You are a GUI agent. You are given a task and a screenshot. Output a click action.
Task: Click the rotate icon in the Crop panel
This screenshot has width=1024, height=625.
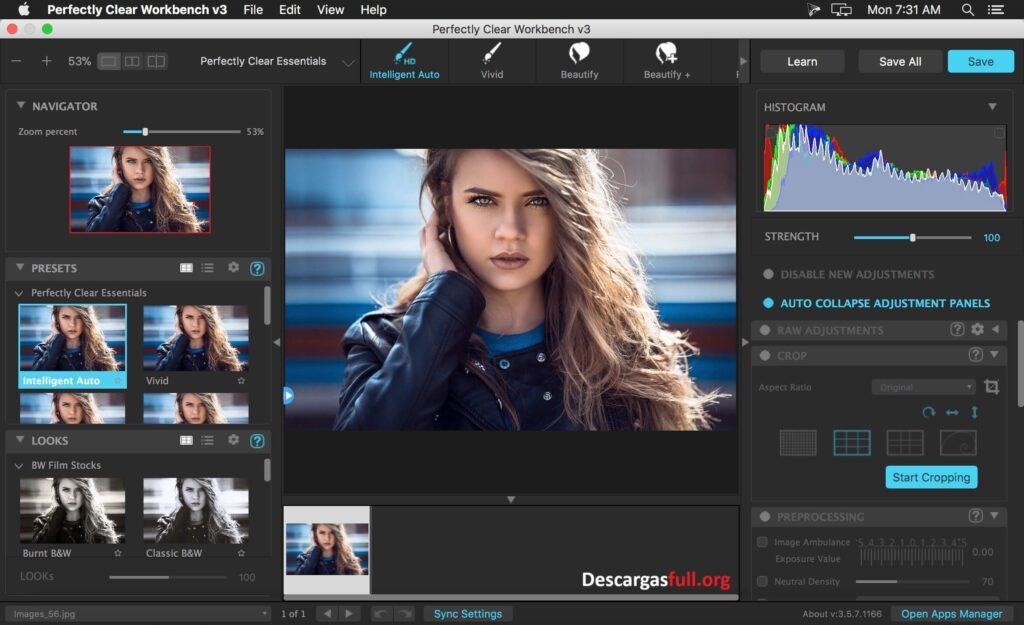coord(929,412)
